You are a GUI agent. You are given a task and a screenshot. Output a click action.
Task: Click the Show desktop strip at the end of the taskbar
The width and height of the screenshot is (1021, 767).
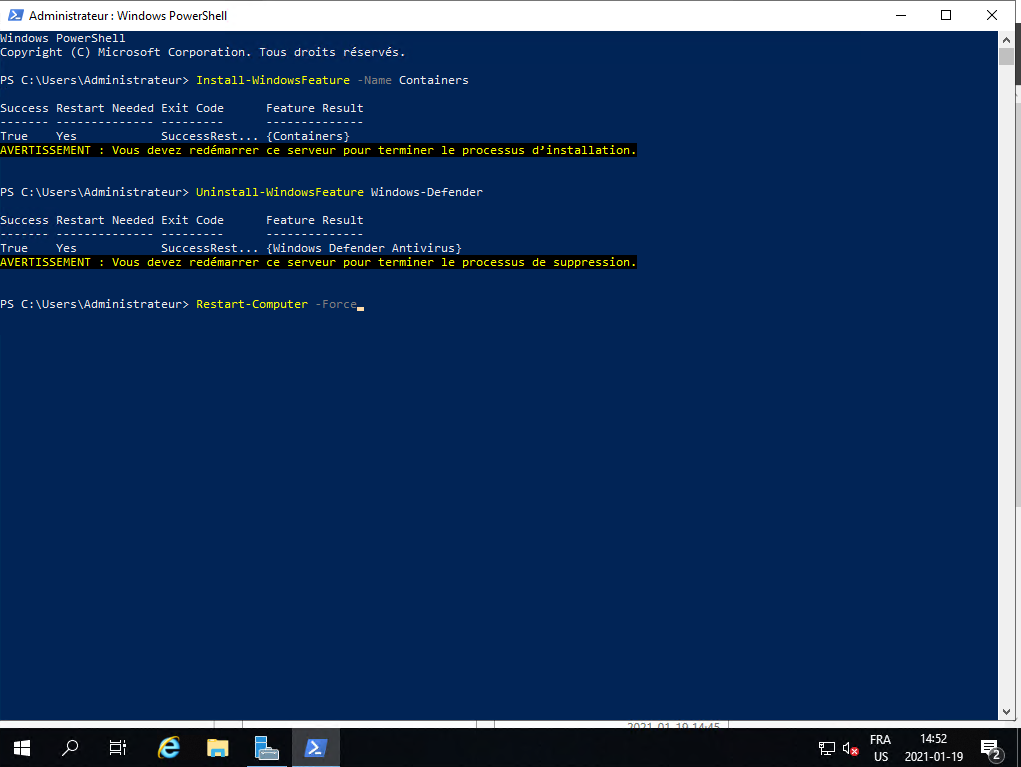pyautogui.click(x=1018, y=748)
